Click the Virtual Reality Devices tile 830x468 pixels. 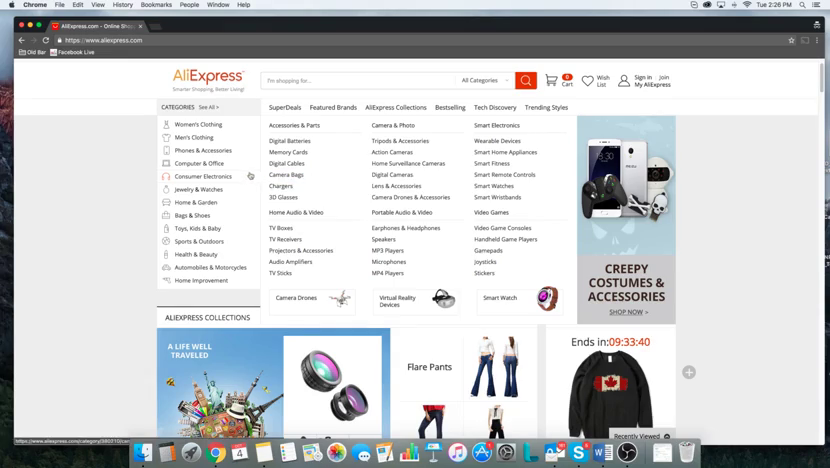(x=416, y=301)
